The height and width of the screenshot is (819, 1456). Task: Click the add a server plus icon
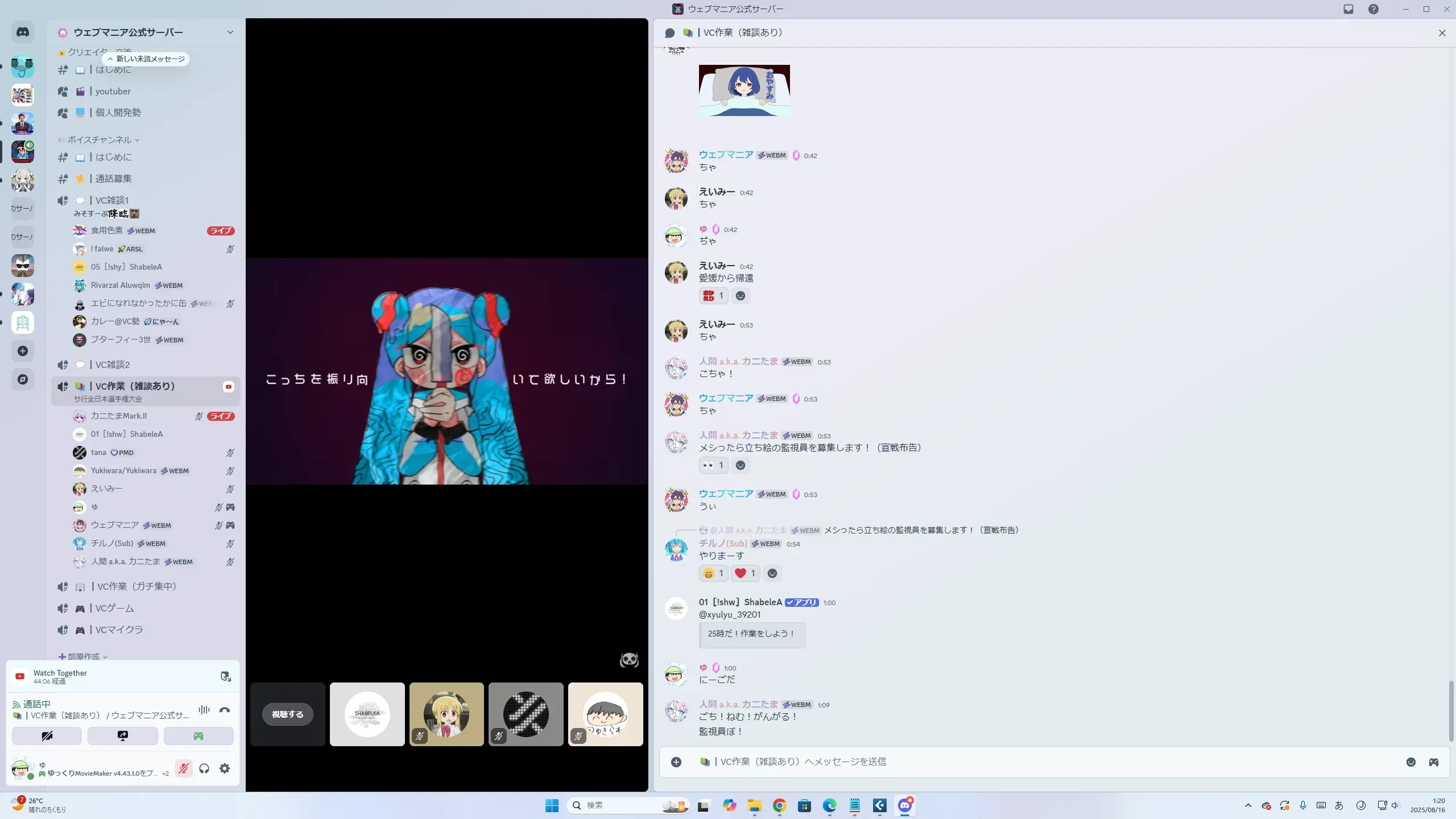coord(23,351)
